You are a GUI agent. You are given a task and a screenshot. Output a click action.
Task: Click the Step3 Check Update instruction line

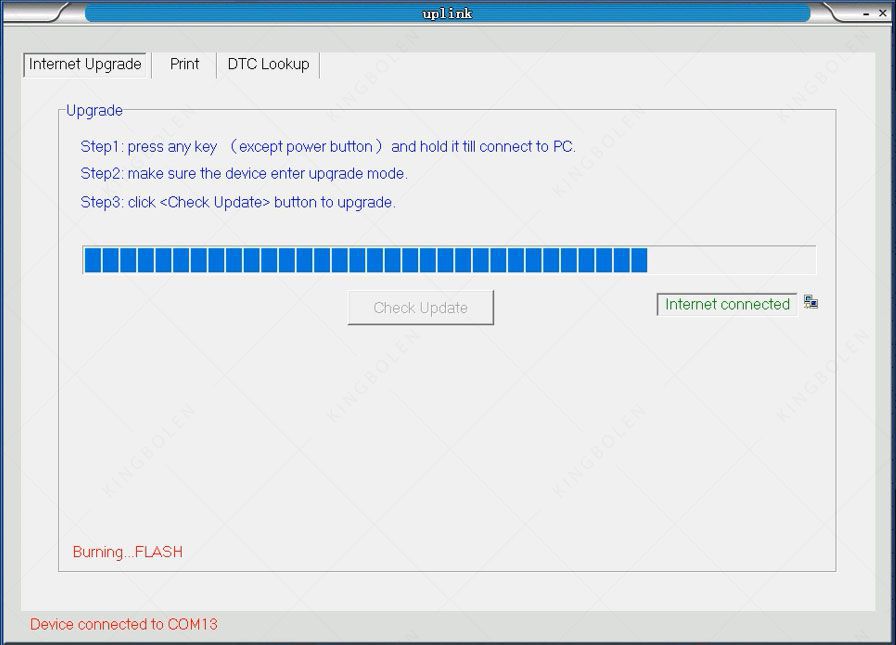(238, 202)
